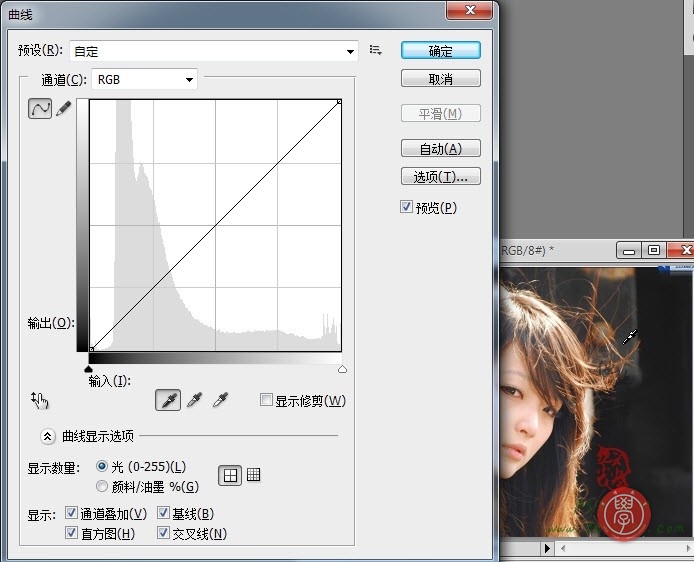Toggle the 通道叠加(V) checkbox
The image size is (694, 562).
click(71, 513)
